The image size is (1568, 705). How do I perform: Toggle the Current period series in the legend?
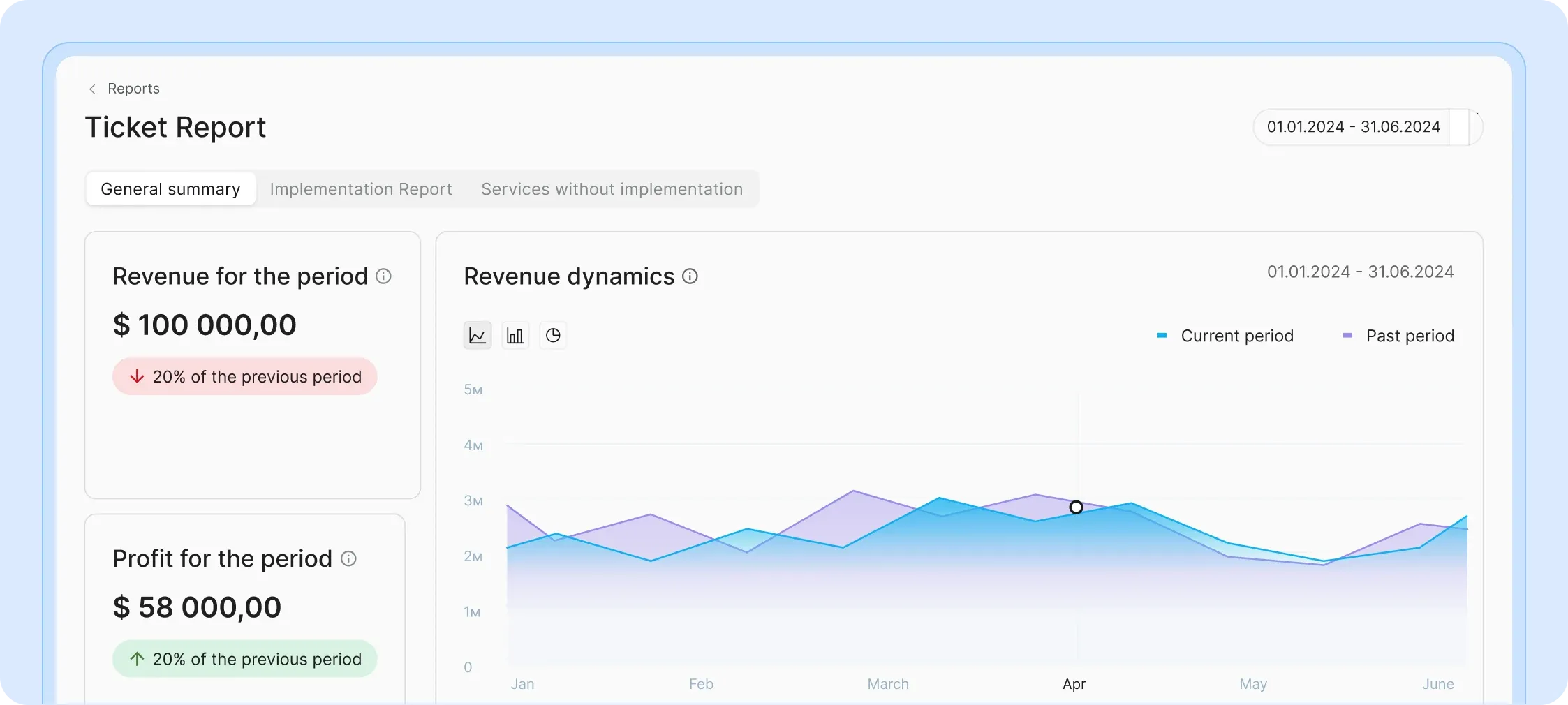1236,336
